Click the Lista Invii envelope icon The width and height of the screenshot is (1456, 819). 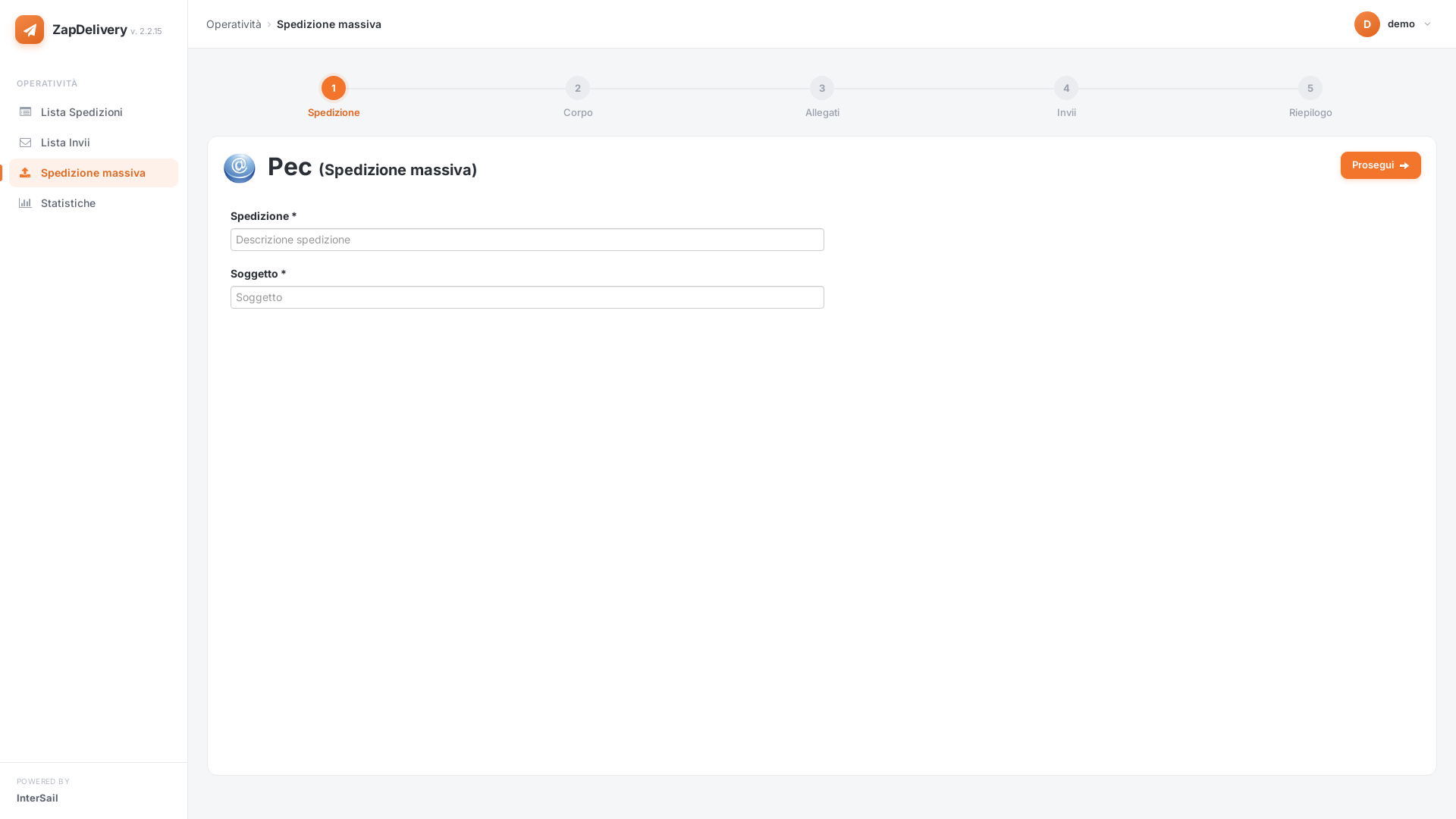tap(25, 143)
